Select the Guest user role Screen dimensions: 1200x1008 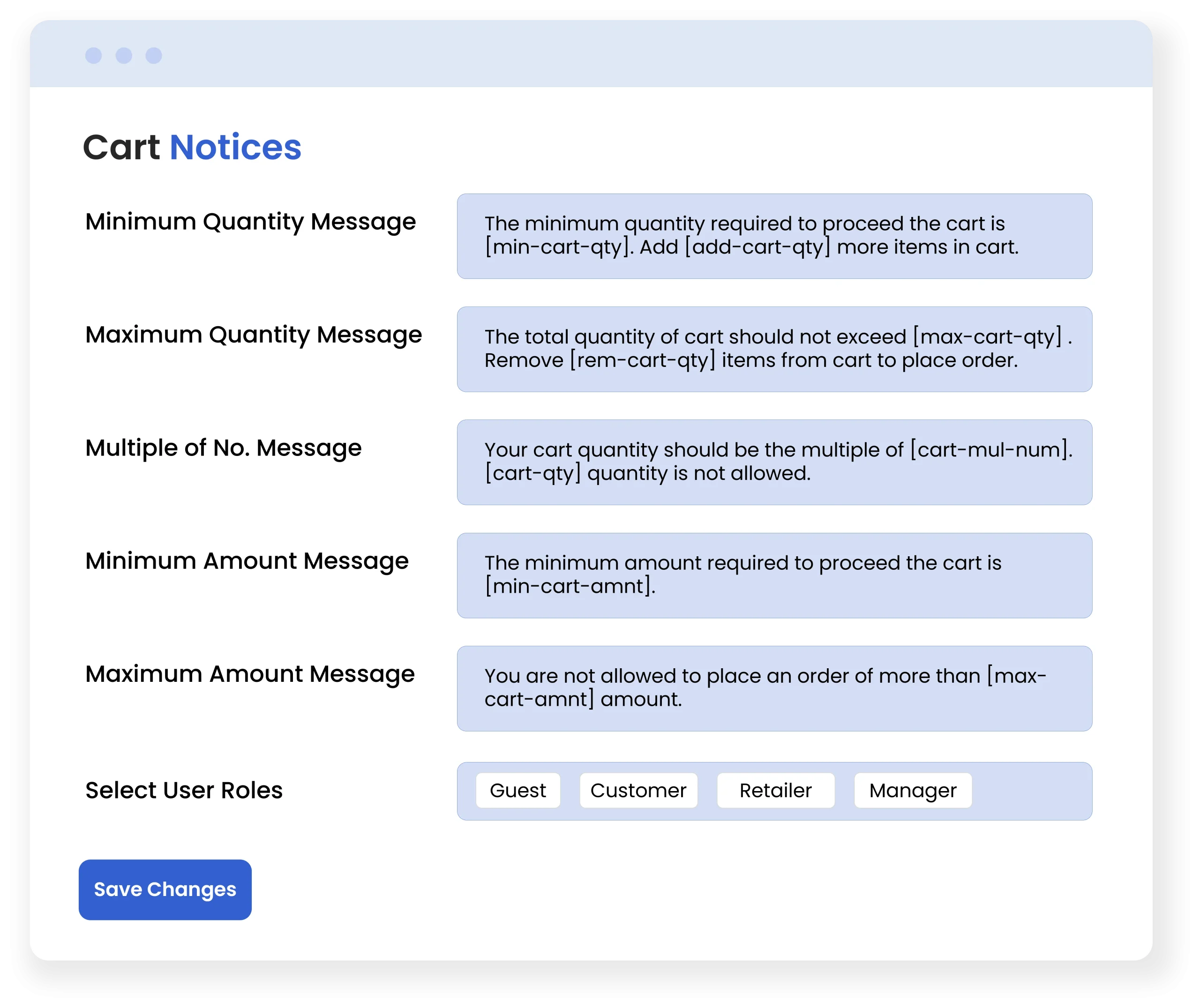point(517,790)
